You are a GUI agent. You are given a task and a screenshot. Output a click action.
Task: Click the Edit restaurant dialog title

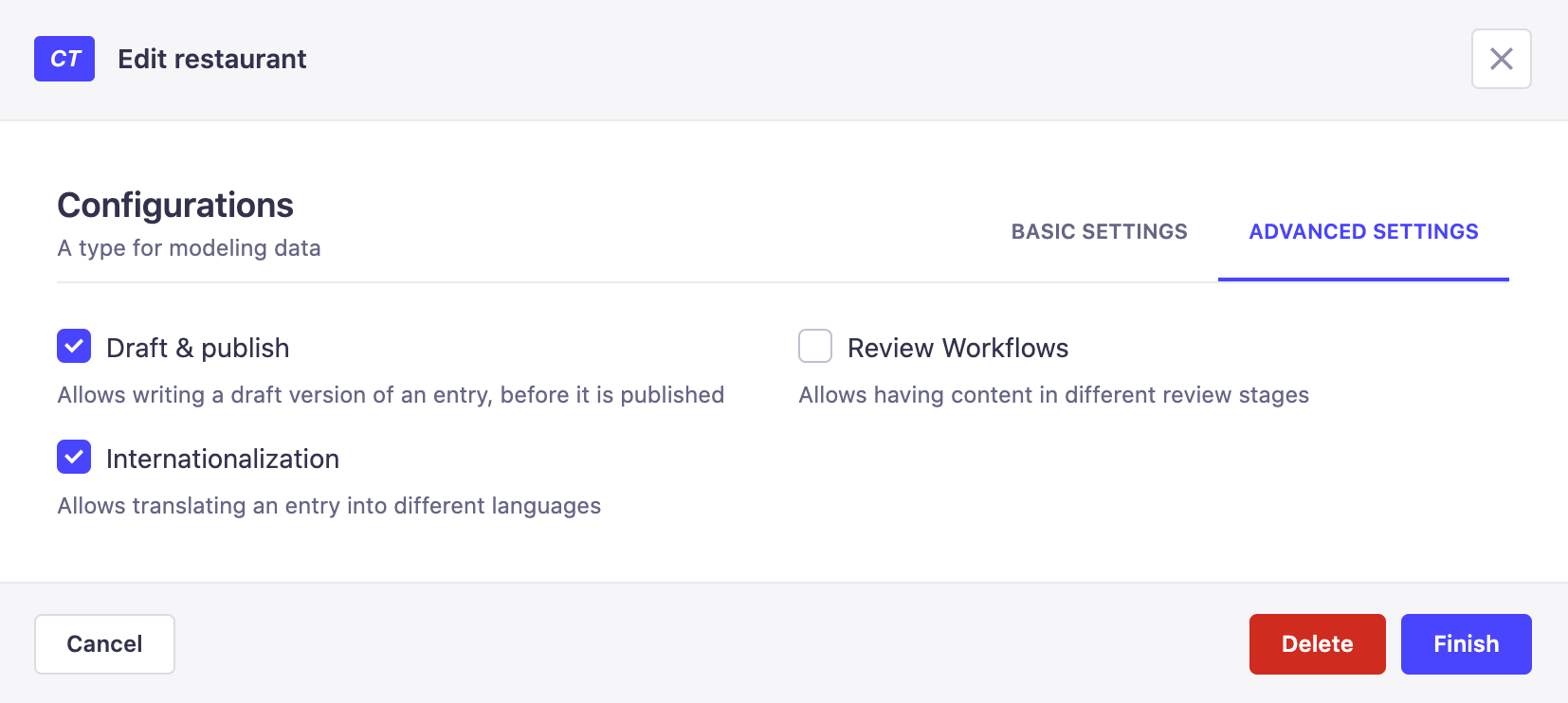211,60
